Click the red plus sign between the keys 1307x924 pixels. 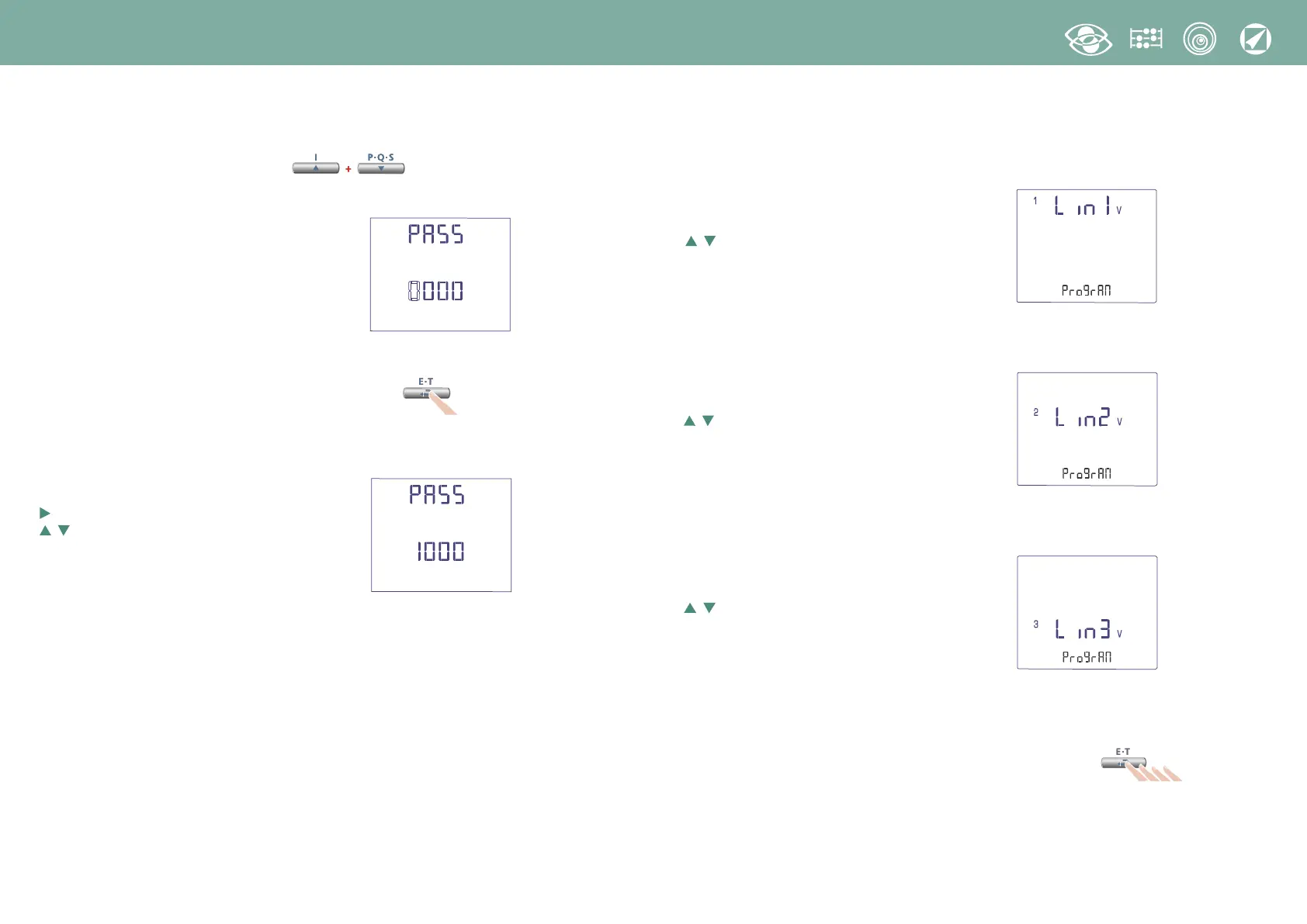pos(348,169)
